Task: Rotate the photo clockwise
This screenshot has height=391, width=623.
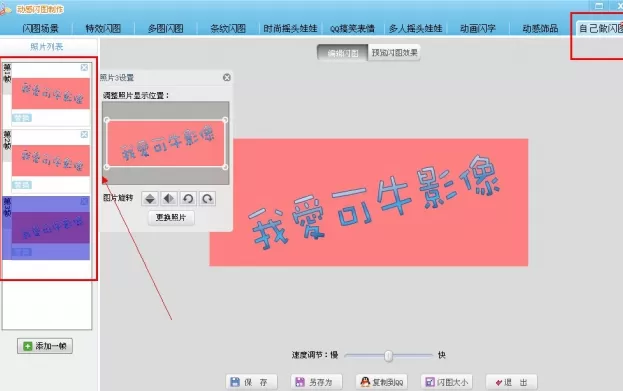Action: (207, 198)
